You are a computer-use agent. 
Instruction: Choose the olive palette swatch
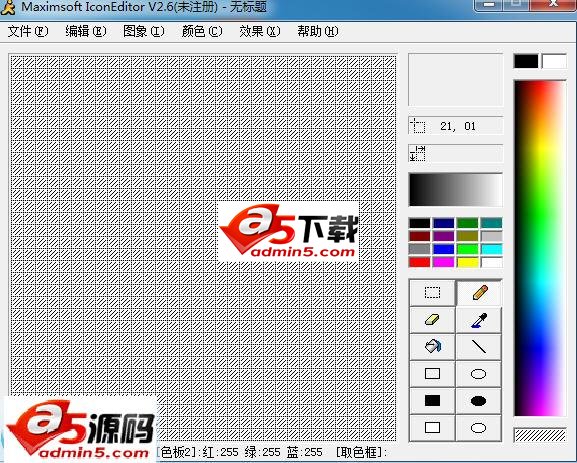[x=467, y=236]
